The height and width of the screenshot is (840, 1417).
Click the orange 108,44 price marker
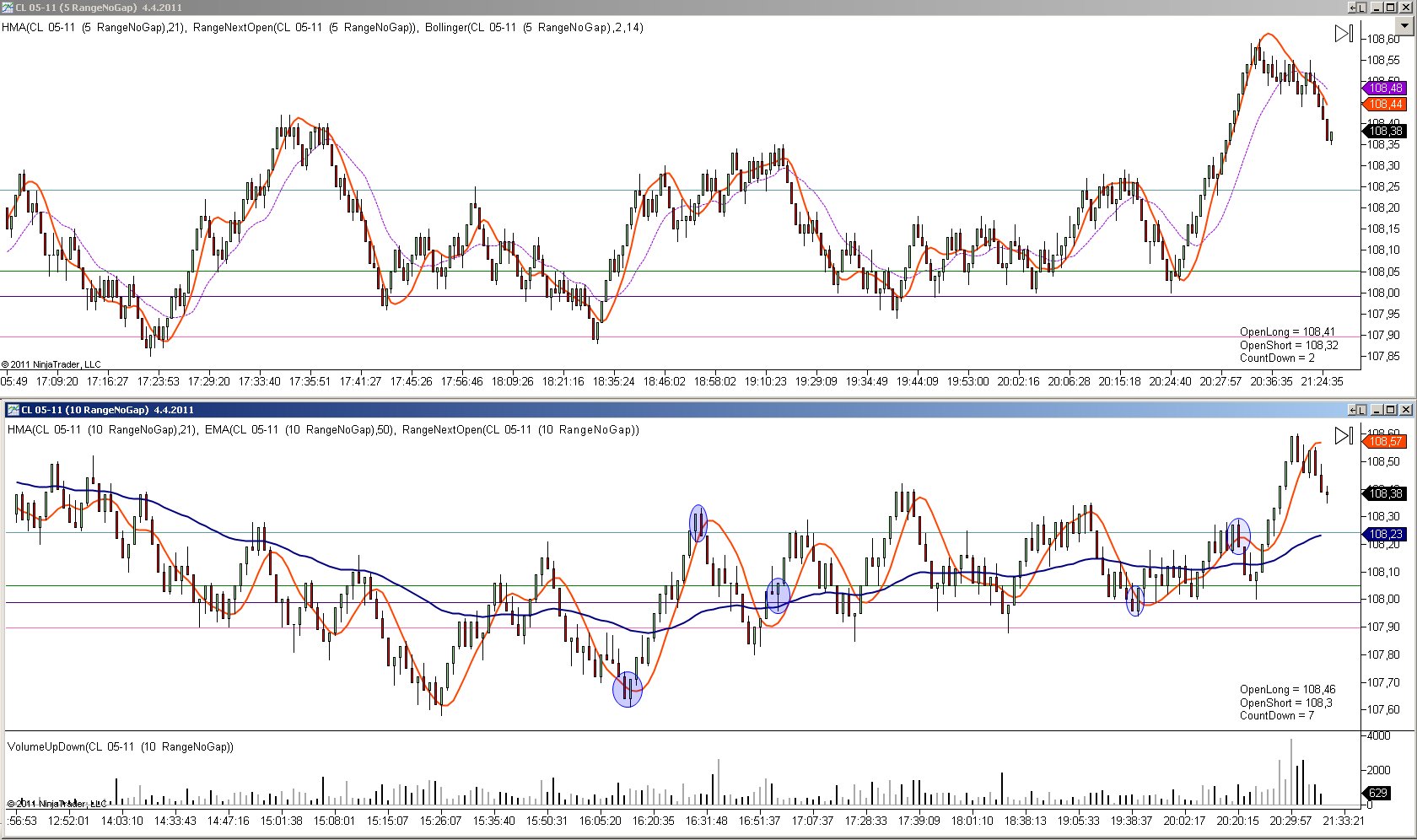[1384, 105]
